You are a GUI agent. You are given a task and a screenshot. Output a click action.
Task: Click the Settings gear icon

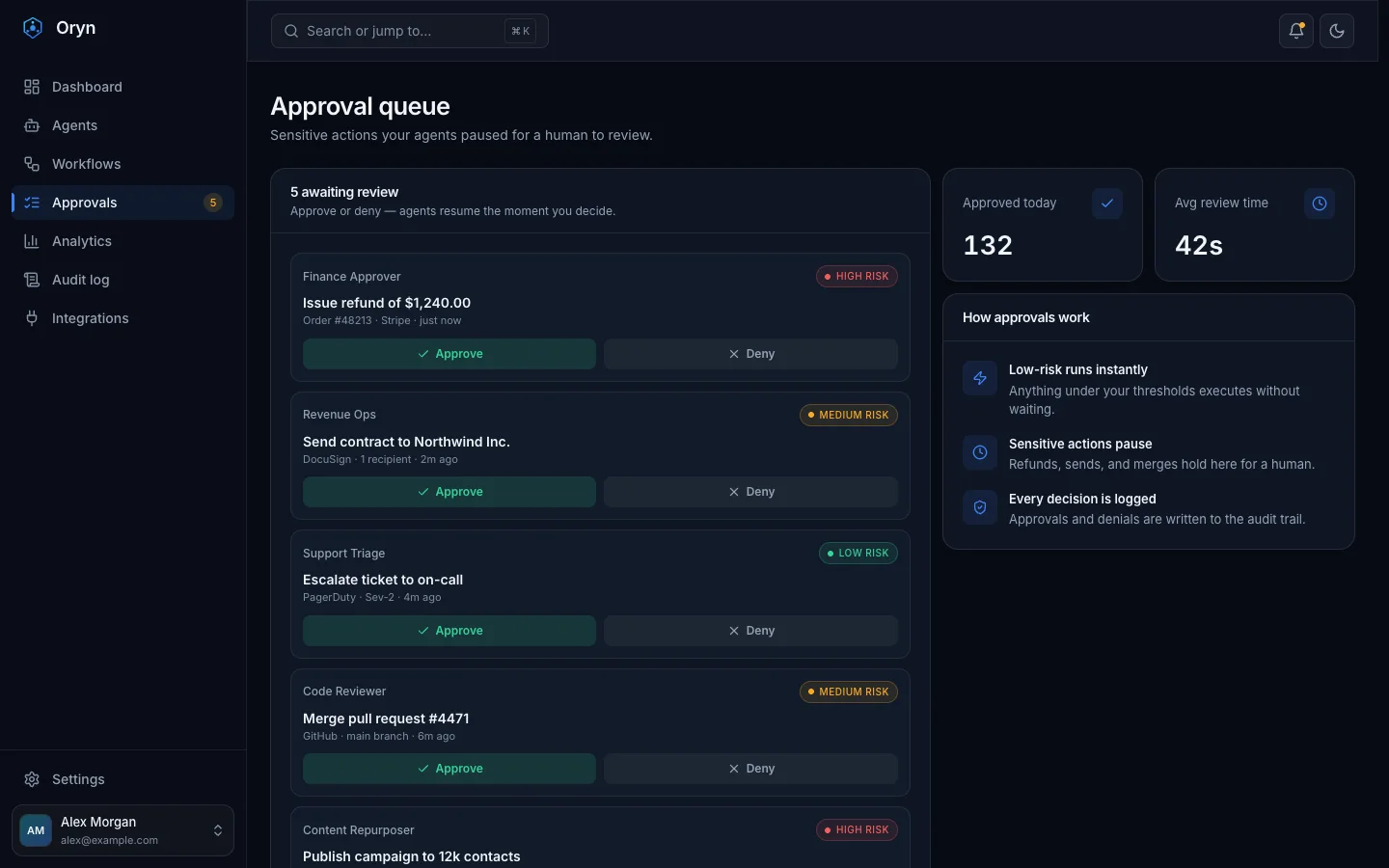[32, 779]
